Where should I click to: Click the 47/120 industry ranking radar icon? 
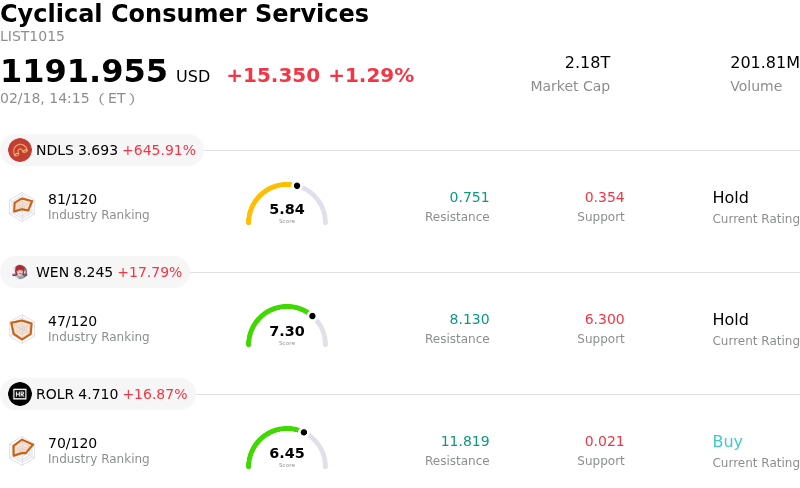(22, 328)
